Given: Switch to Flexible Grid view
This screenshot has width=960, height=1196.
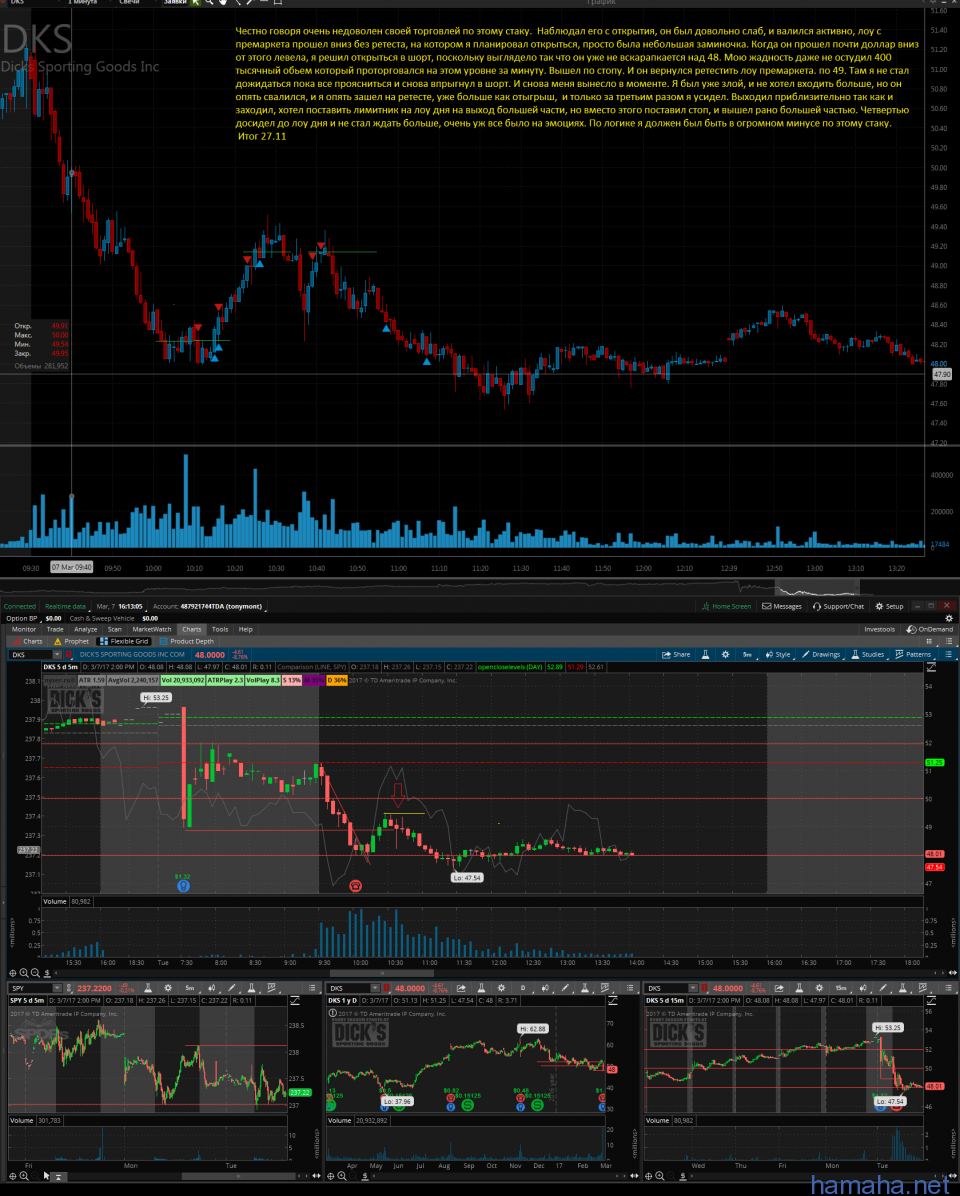Looking at the screenshot, I should click(124, 641).
